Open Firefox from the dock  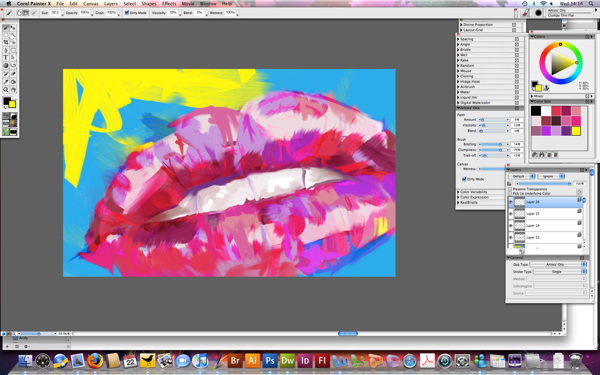[95, 360]
